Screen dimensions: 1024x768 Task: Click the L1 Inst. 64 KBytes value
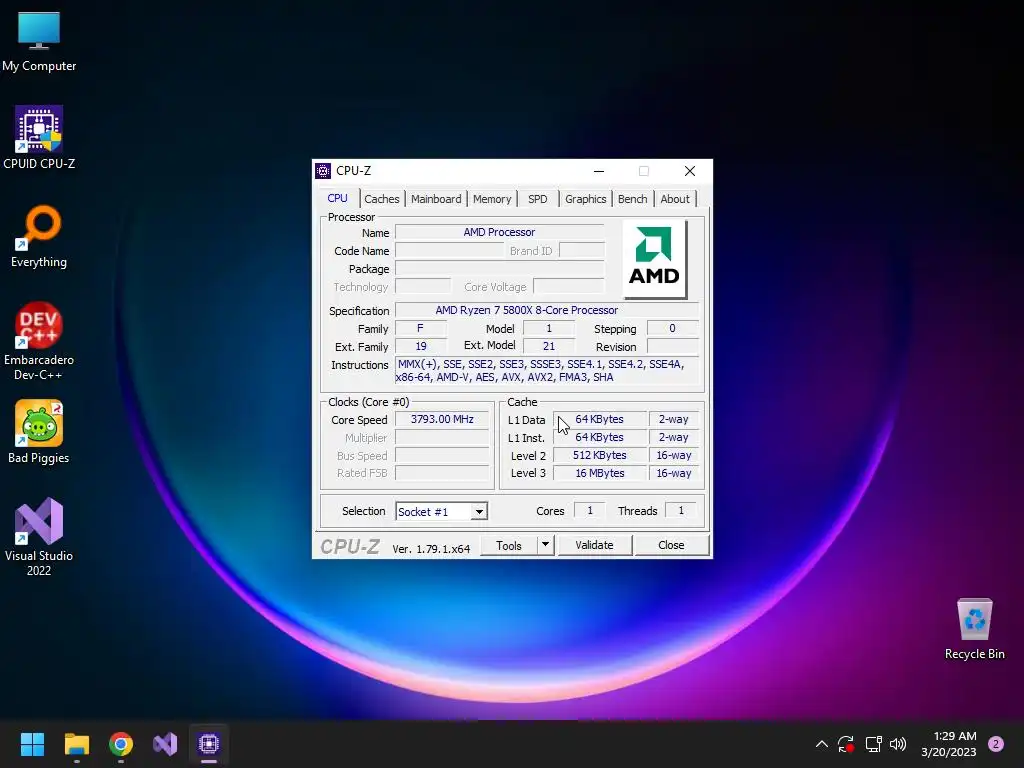[x=600, y=438]
